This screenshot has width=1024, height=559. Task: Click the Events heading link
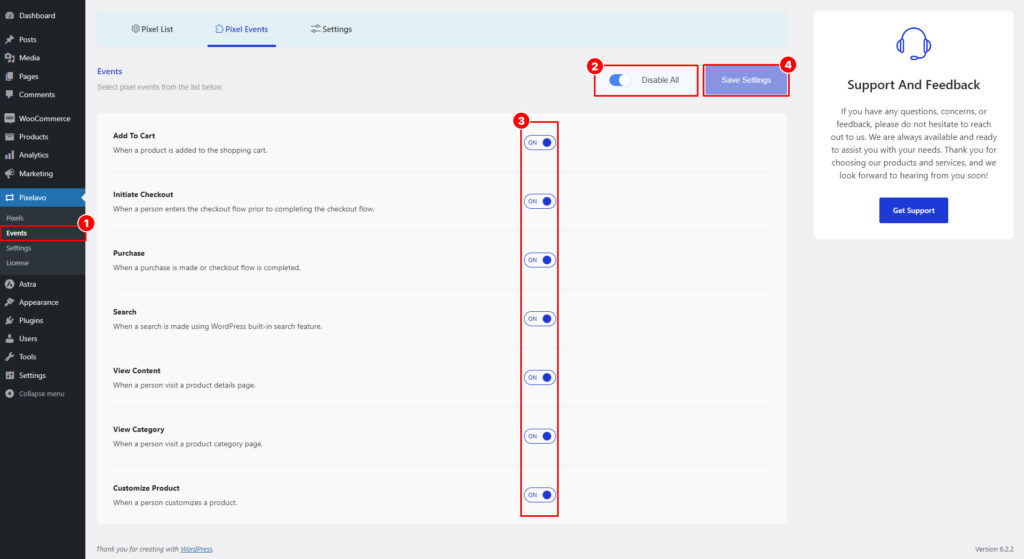point(110,71)
